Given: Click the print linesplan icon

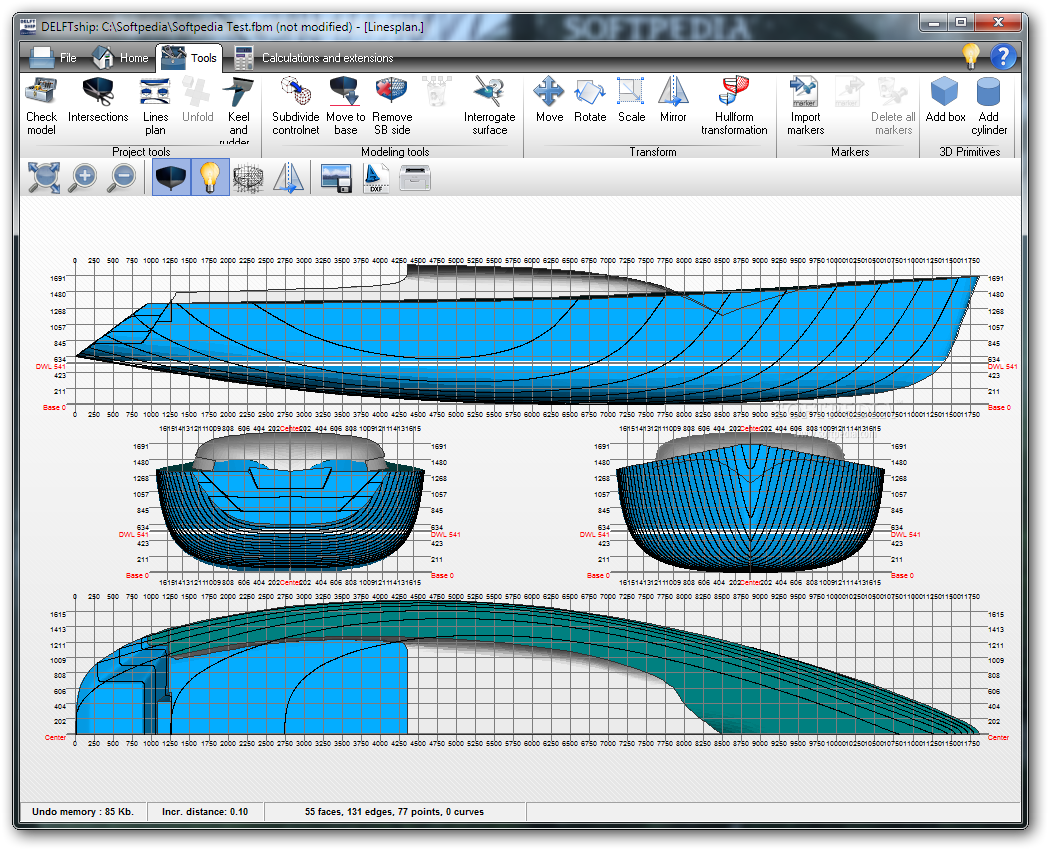Looking at the screenshot, I should pos(415,178).
